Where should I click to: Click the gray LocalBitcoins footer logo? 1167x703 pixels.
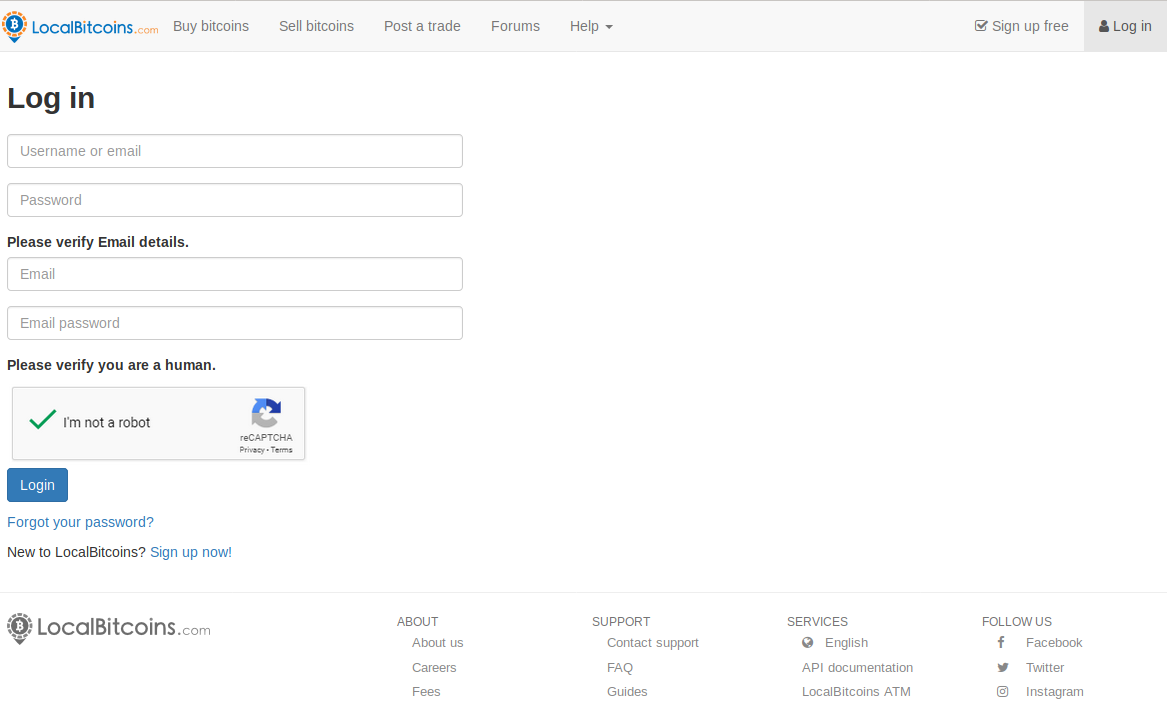(x=109, y=628)
